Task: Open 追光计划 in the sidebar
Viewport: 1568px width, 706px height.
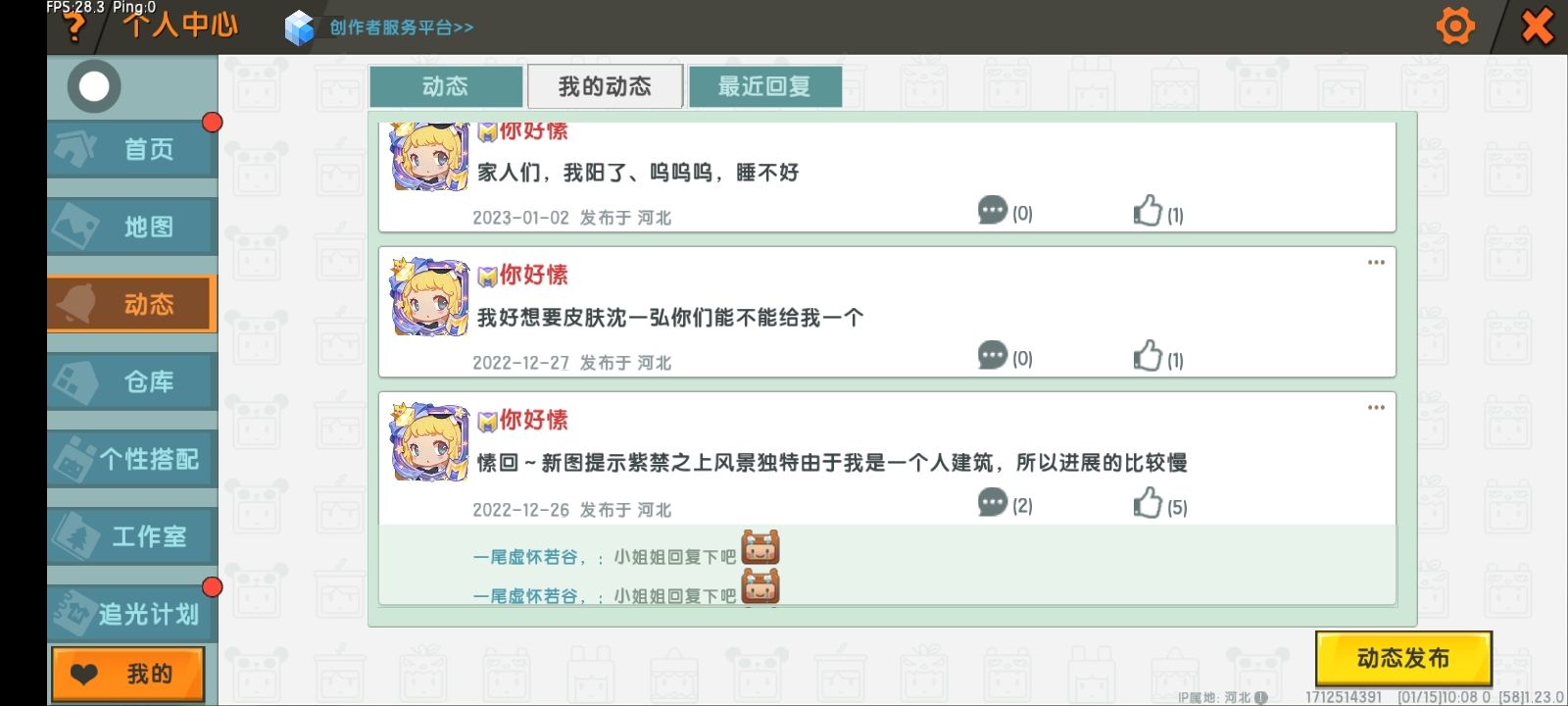Action: click(131, 614)
